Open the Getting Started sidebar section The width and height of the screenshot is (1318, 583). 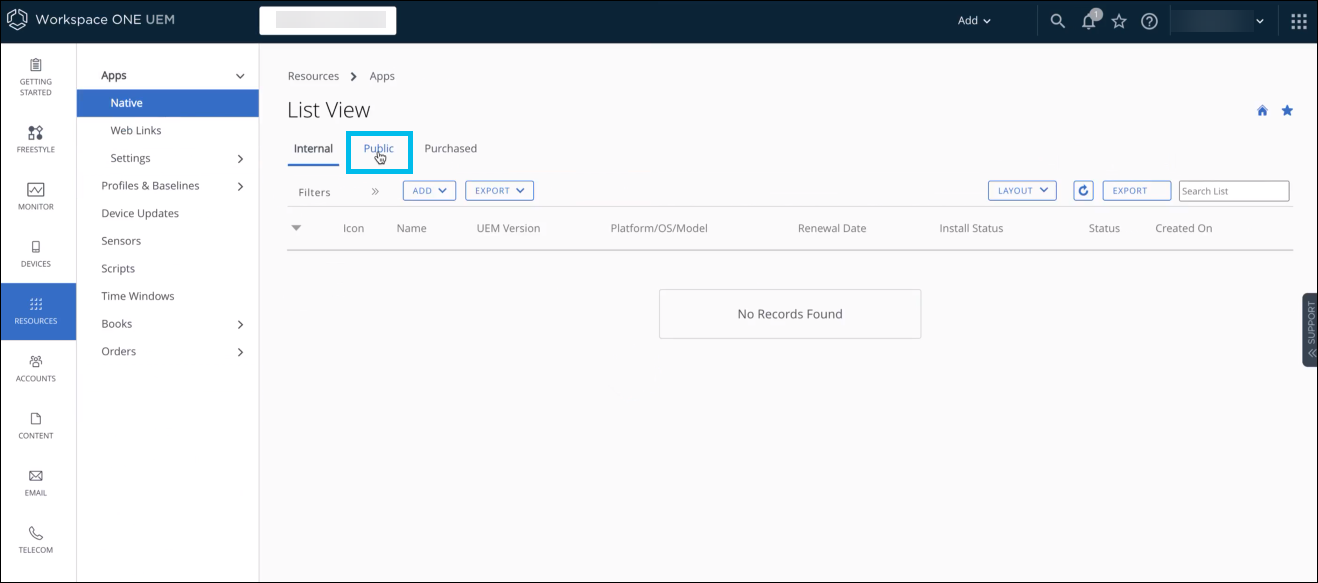(x=36, y=77)
